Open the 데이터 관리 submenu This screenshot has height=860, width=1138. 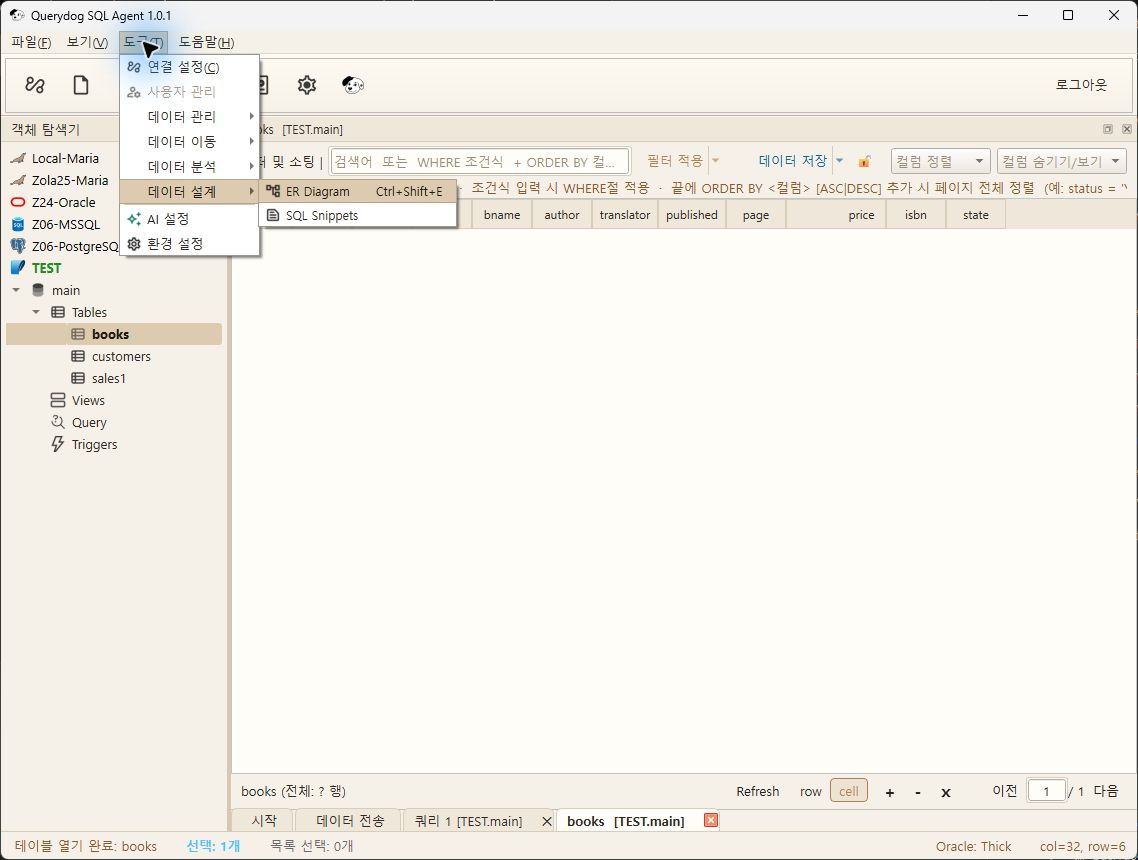click(x=189, y=116)
